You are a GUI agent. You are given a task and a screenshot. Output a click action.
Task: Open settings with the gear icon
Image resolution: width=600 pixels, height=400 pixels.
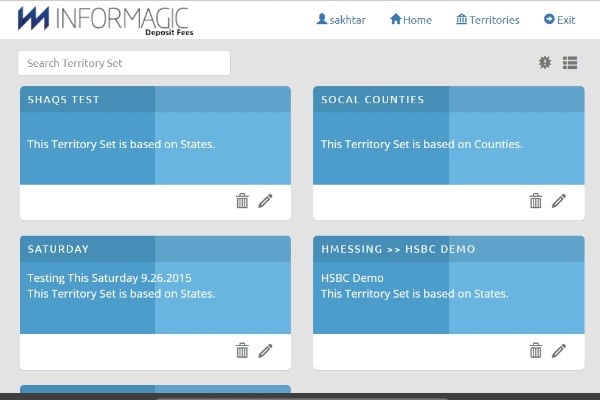[x=545, y=62]
